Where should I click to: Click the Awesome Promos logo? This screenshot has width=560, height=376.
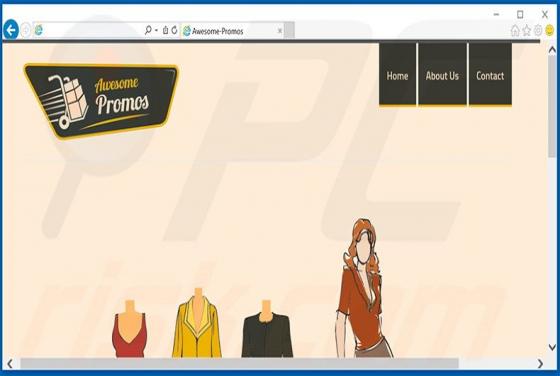pos(101,101)
